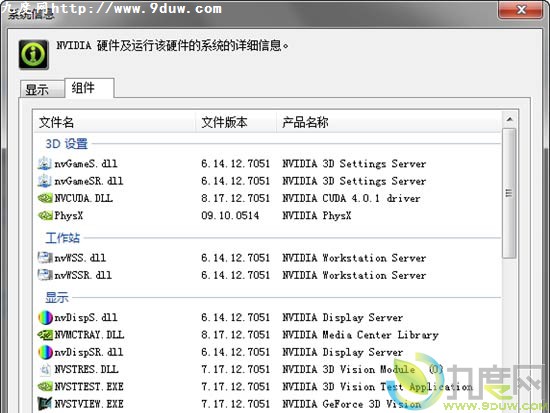Click the PhysX row NVIDIA icon
Viewport: 550px width, 413px height.
click(45, 215)
